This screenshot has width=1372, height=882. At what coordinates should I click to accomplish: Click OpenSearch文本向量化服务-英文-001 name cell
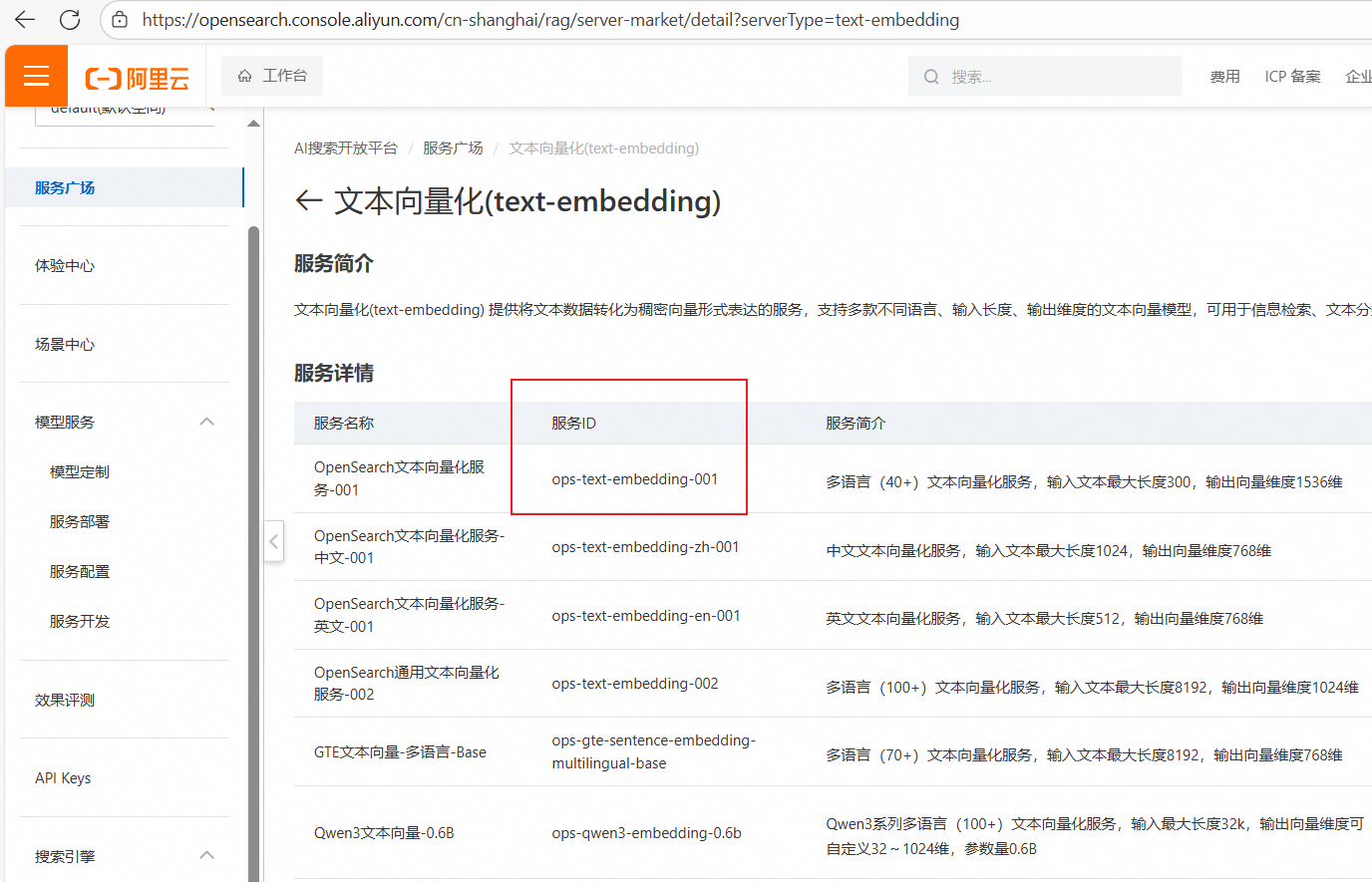coord(409,615)
